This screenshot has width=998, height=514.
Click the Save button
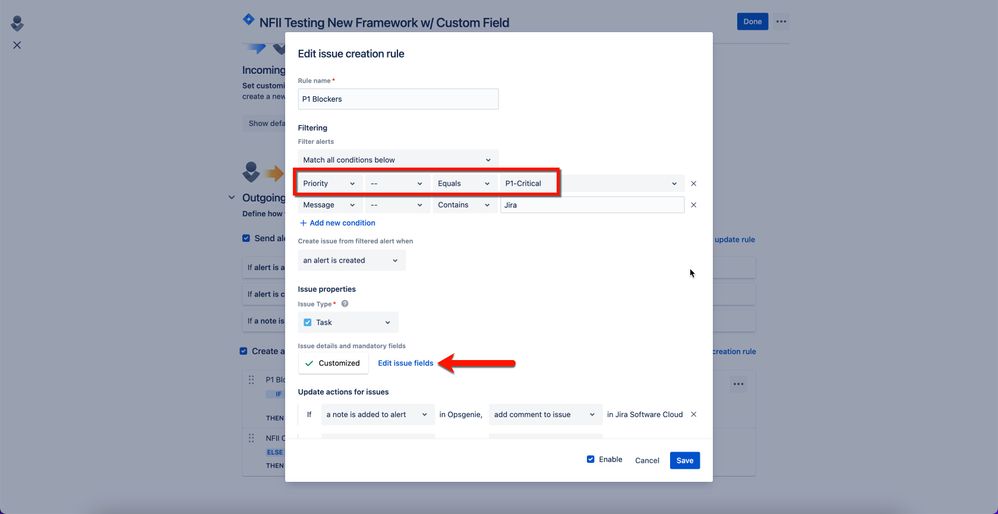[x=684, y=461]
